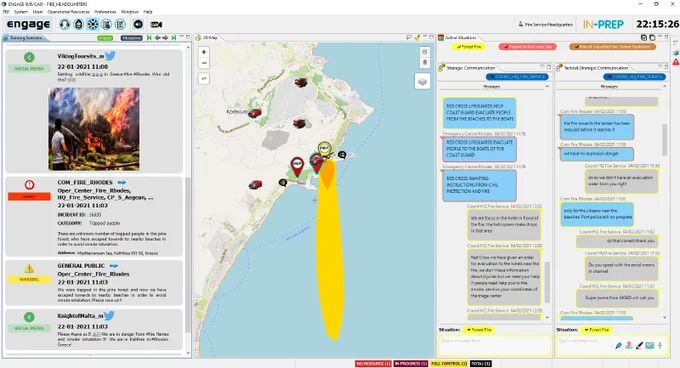Open the video camera toolbar icon
The image size is (680, 368).
pyautogui.click(x=157, y=25)
